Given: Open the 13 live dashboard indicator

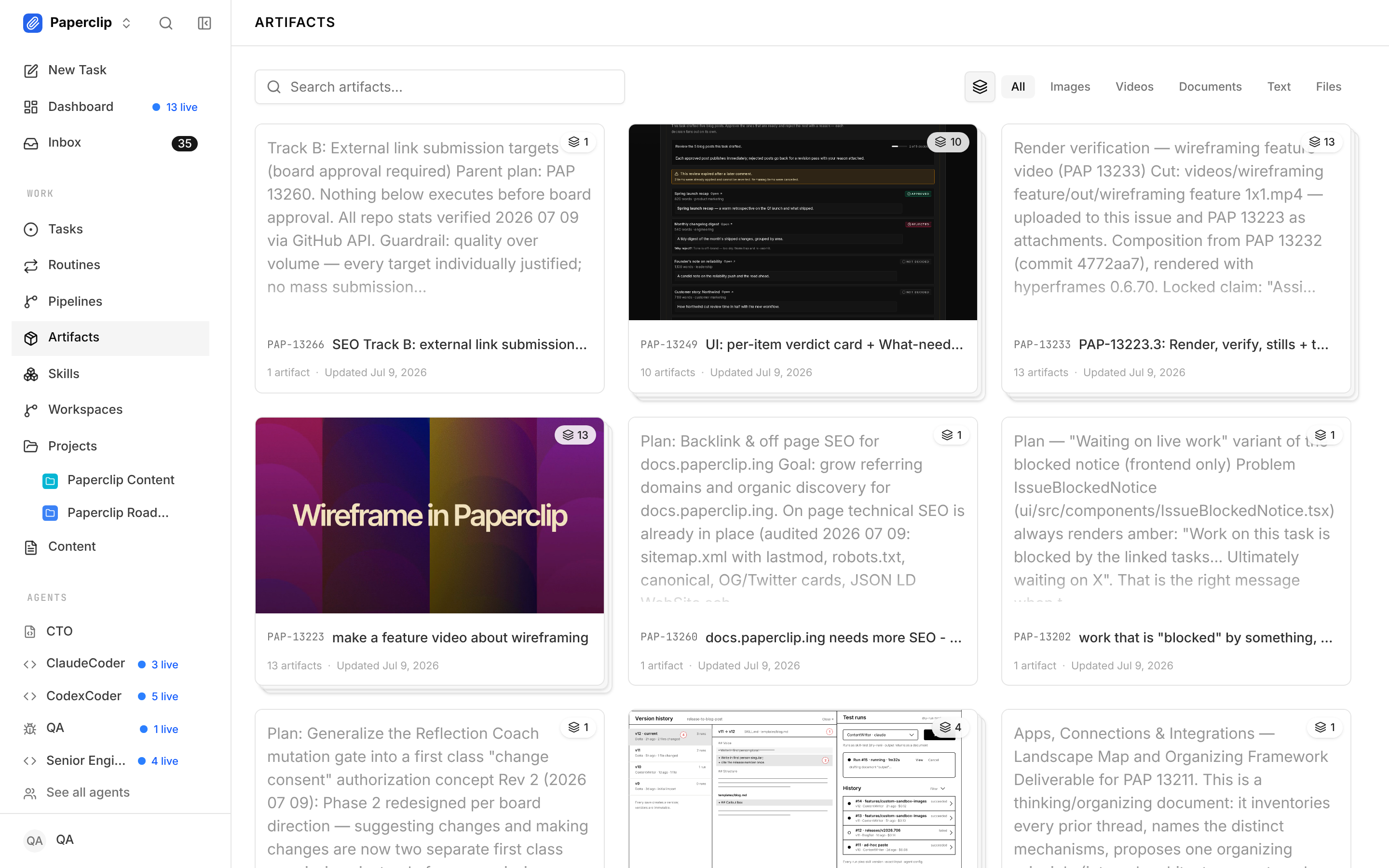Looking at the screenshot, I should 175,108.
